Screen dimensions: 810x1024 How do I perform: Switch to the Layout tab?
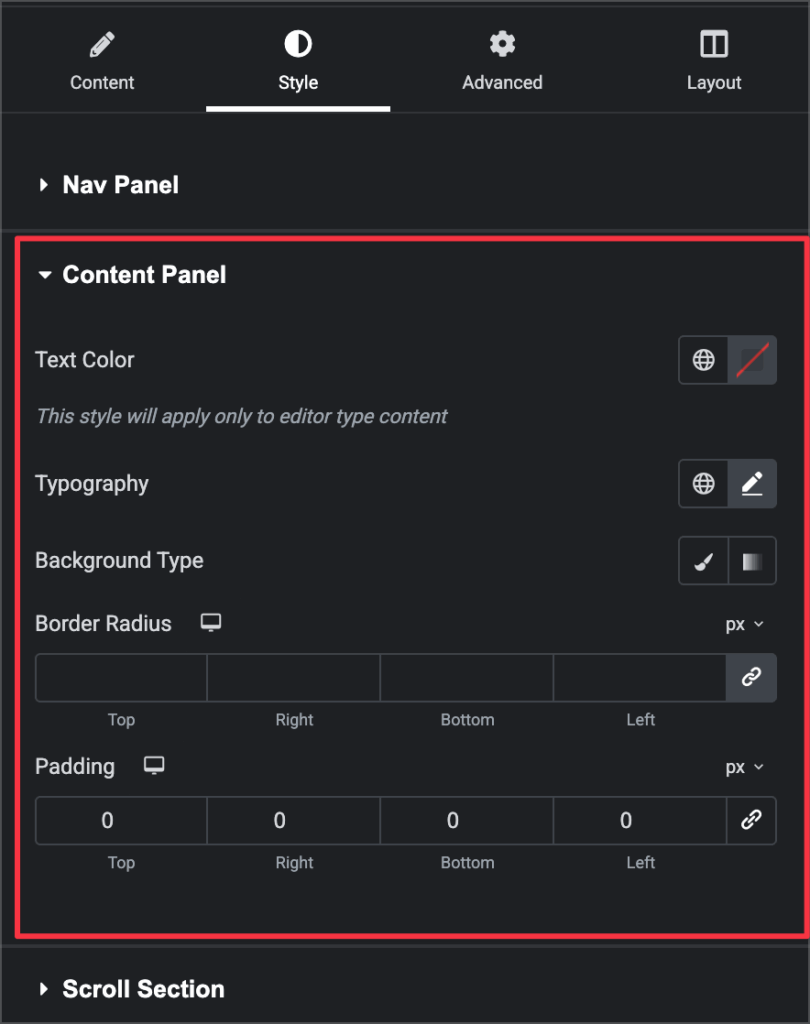[714, 60]
